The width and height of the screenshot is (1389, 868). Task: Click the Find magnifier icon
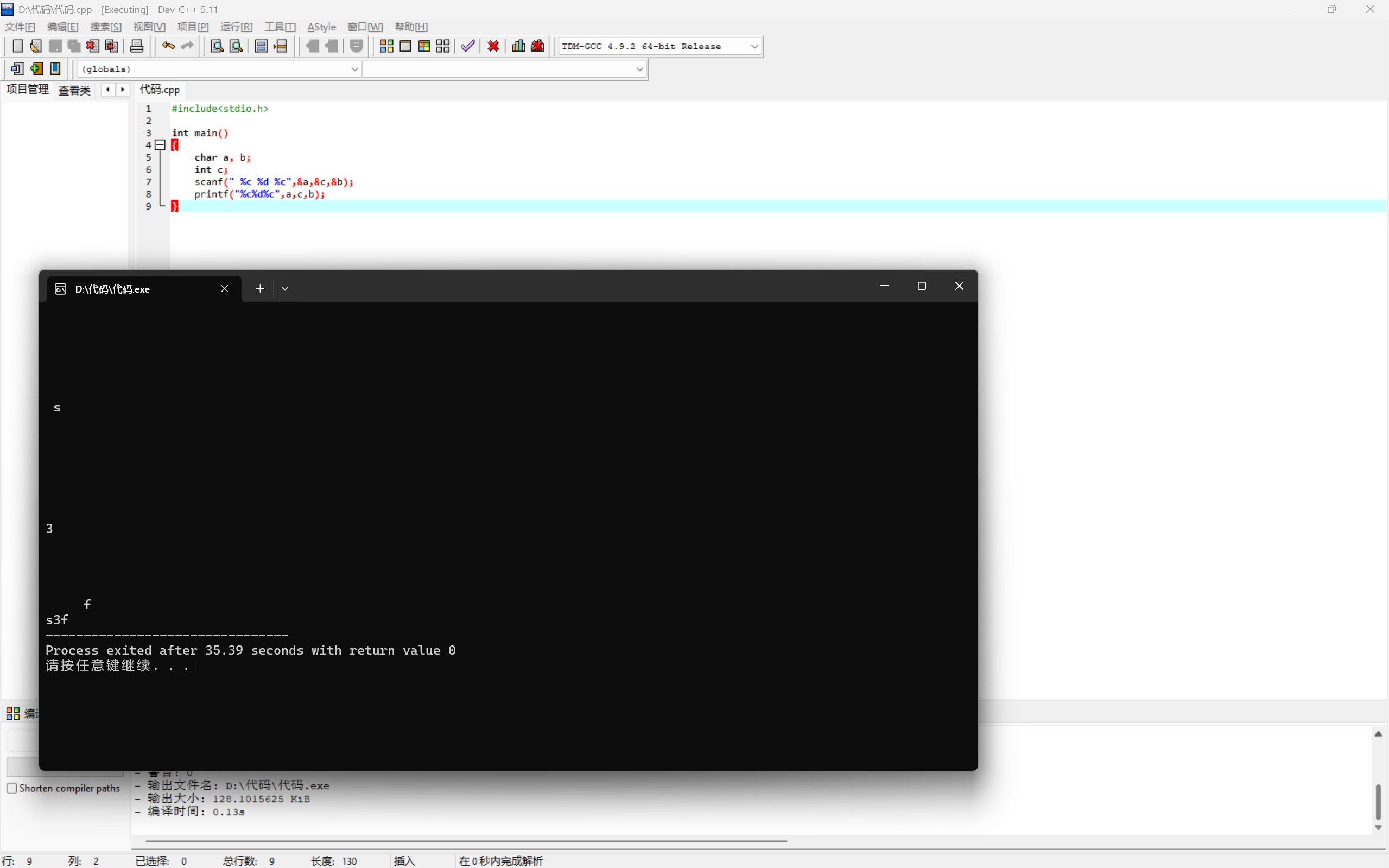217,46
